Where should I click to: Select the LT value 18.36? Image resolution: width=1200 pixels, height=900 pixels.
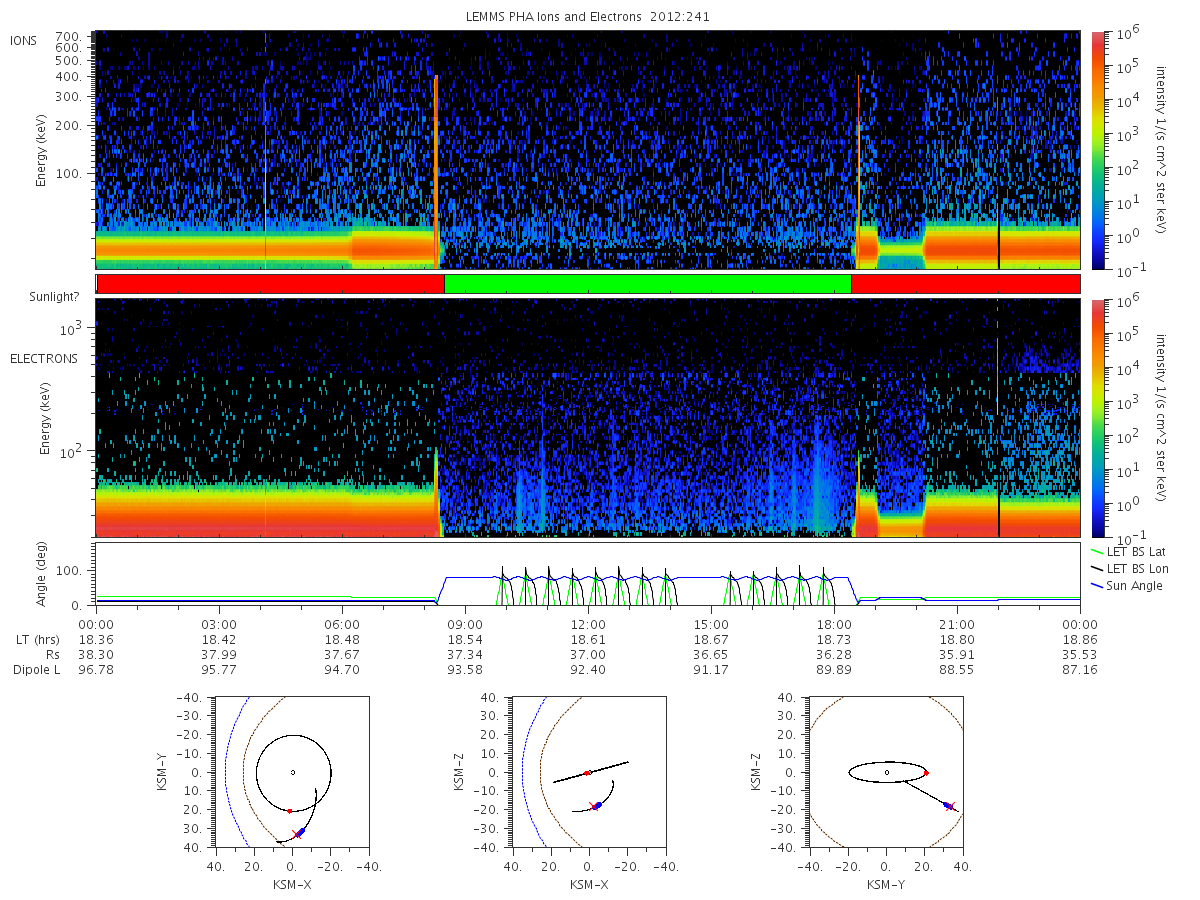(96, 638)
